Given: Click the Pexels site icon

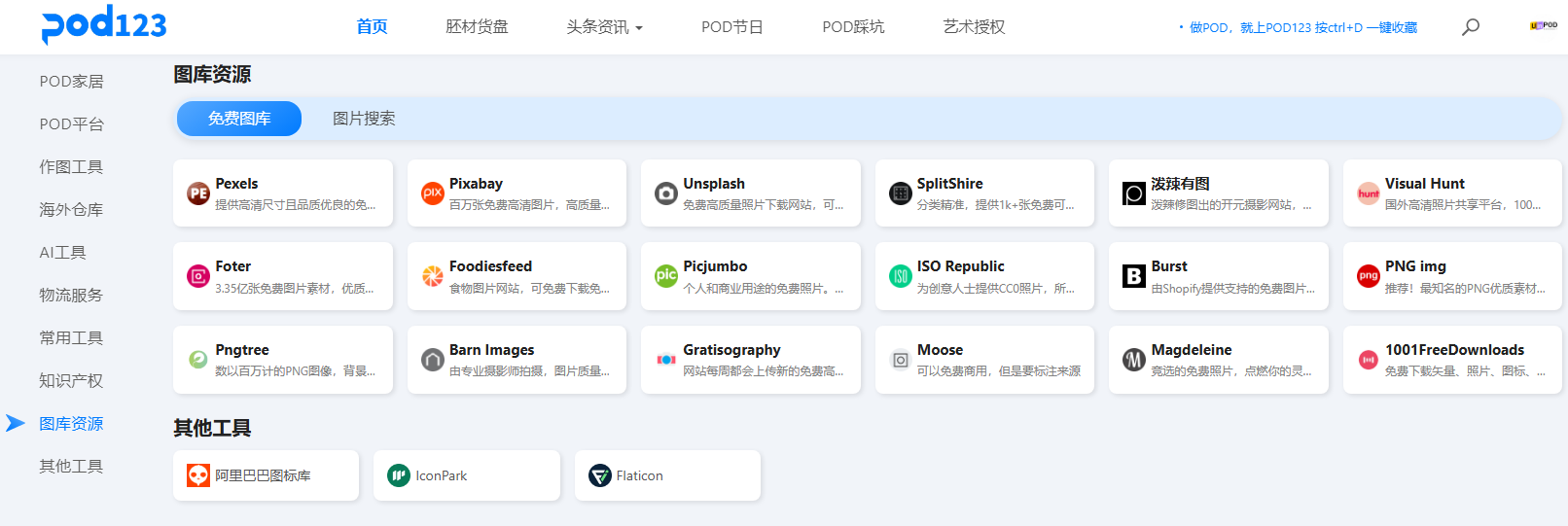Looking at the screenshot, I should point(198,193).
